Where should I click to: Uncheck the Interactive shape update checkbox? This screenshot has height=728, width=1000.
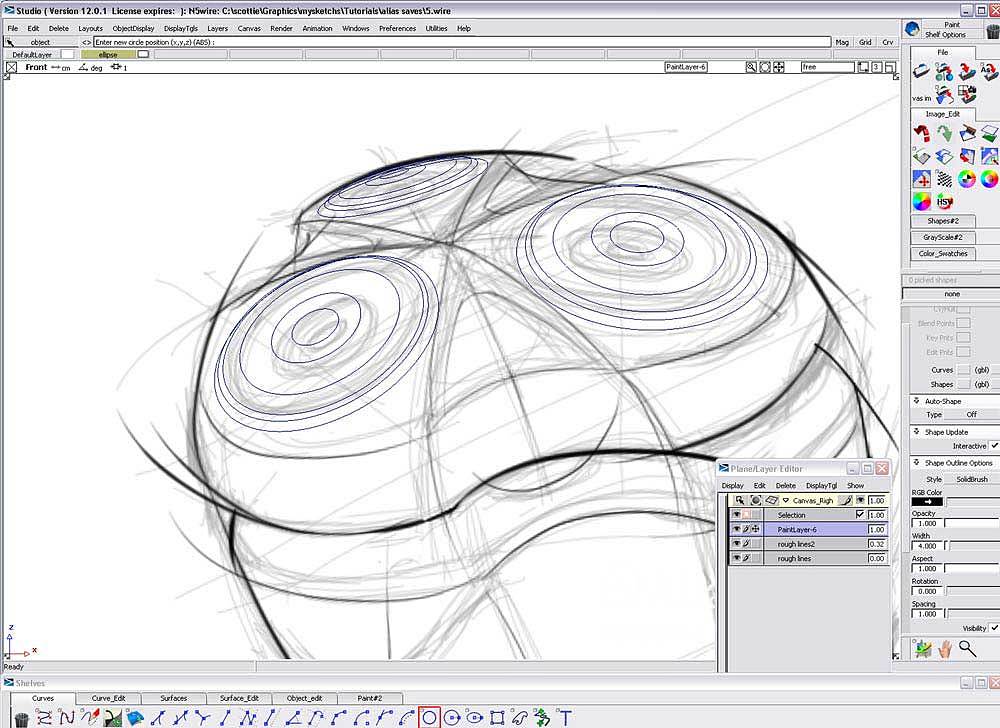coord(994,446)
